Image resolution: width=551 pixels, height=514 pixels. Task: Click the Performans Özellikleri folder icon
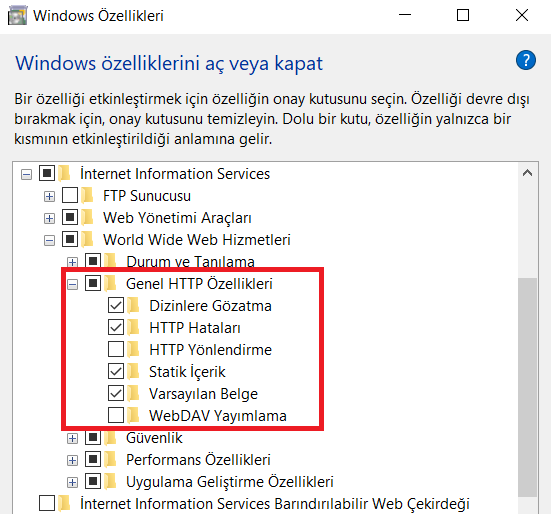(x=110, y=460)
